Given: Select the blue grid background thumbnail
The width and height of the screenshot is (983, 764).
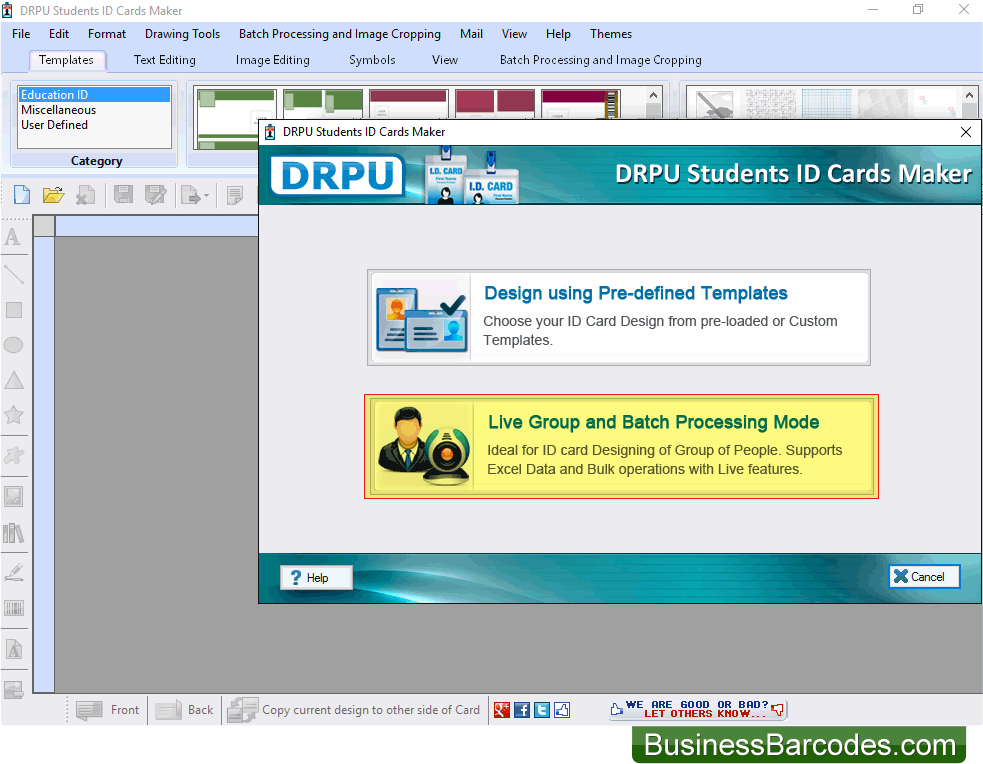Looking at the screenshot, I should click(827, 104).
